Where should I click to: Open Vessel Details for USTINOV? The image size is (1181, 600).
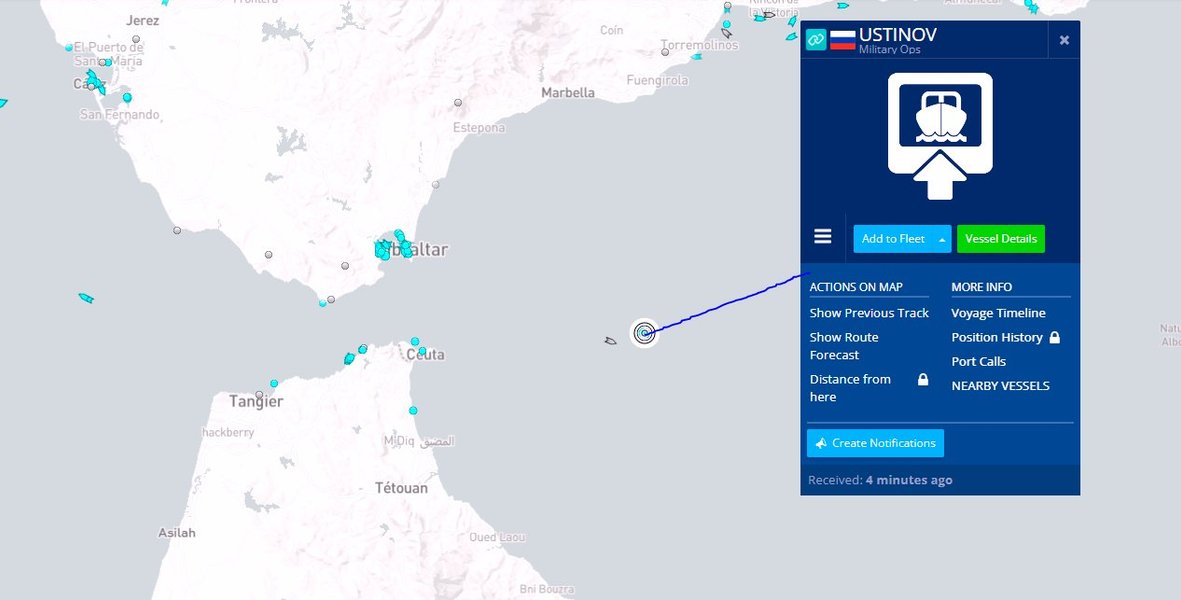pyautogui.click(x=1000, y=239)
